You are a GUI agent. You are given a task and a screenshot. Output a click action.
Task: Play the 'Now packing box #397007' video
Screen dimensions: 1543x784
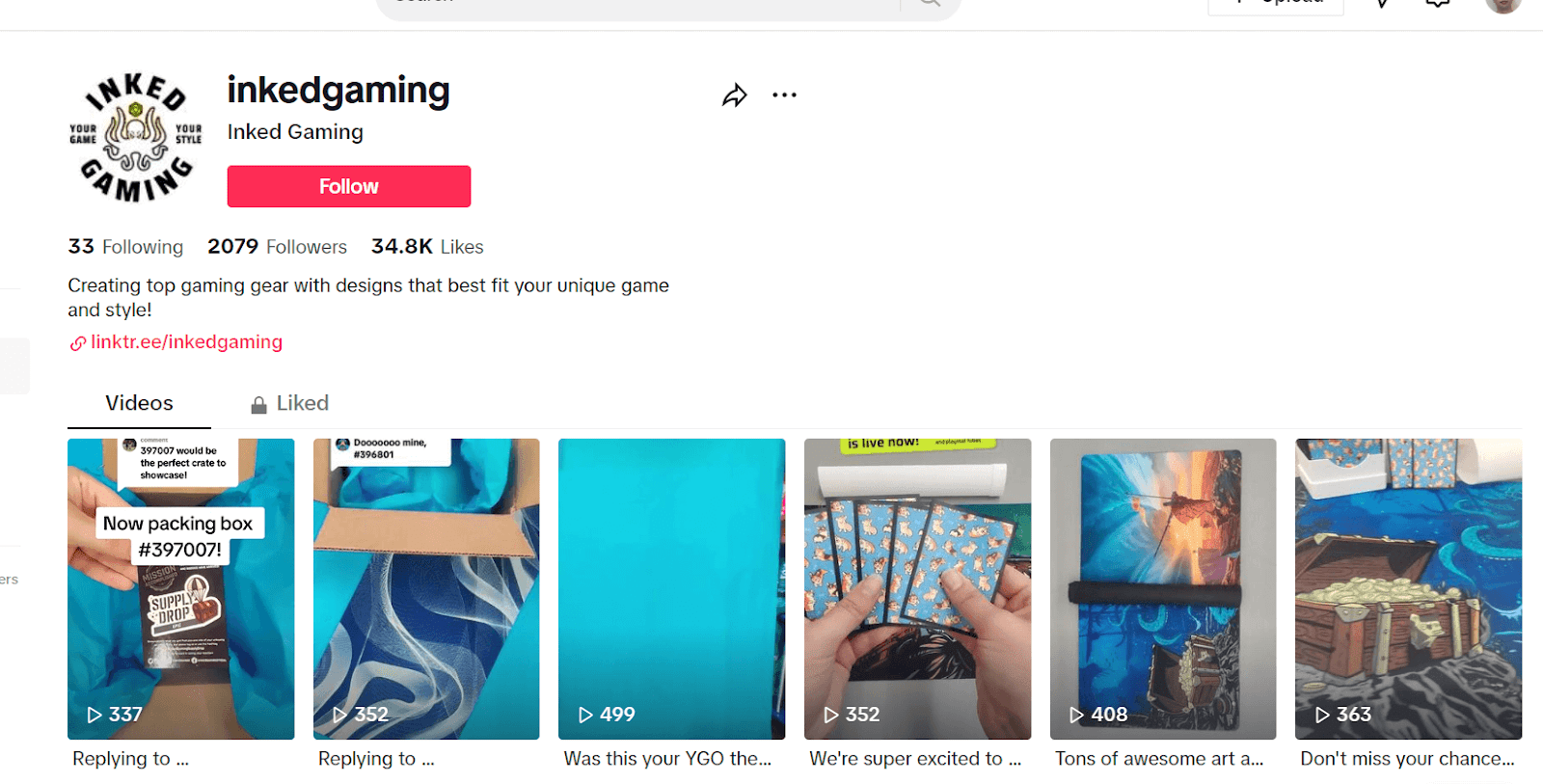[x=180, y=589]
